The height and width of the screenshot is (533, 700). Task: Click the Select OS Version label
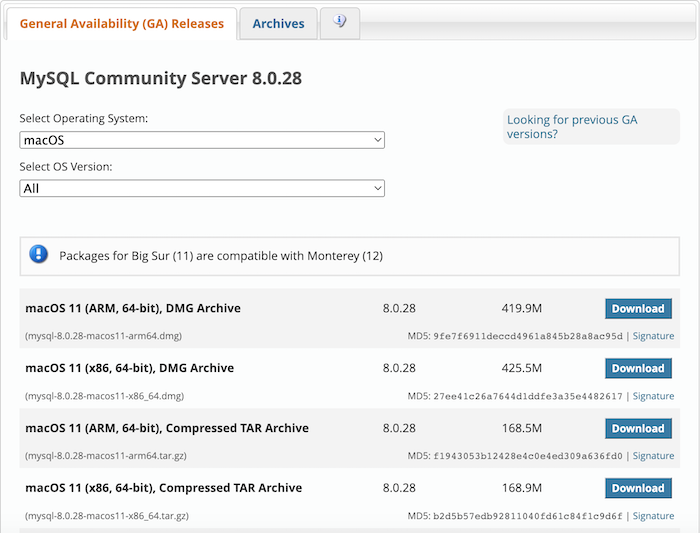(66, 167)
